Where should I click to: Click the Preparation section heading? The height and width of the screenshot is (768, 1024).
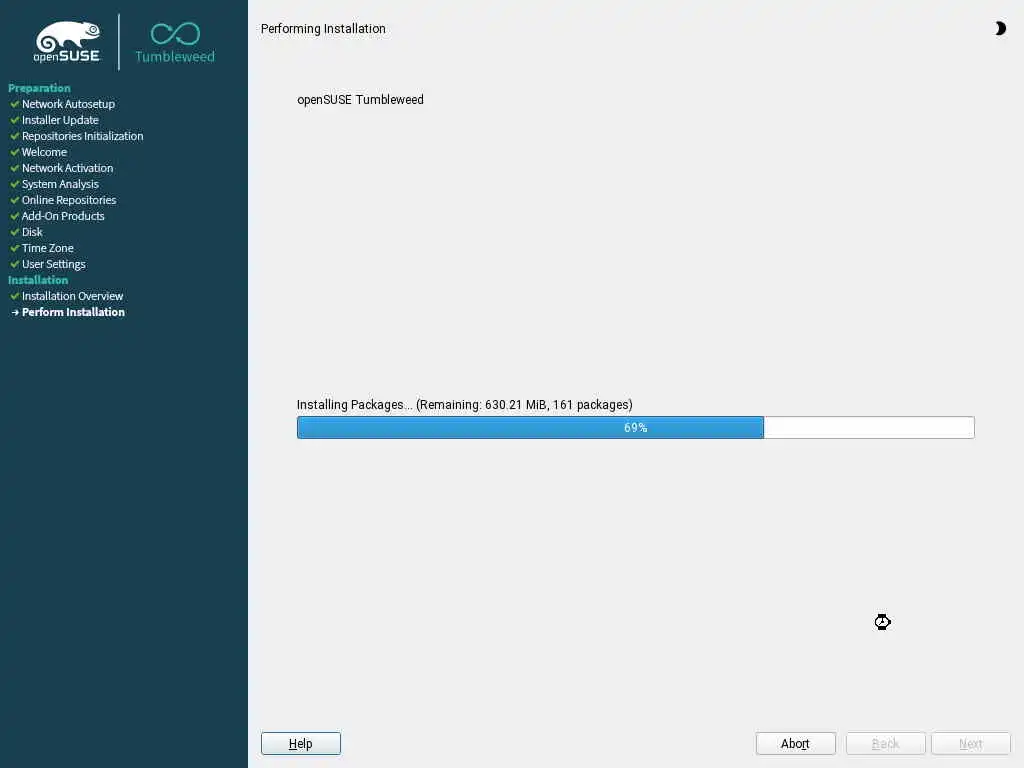click(x=39, y=88)
